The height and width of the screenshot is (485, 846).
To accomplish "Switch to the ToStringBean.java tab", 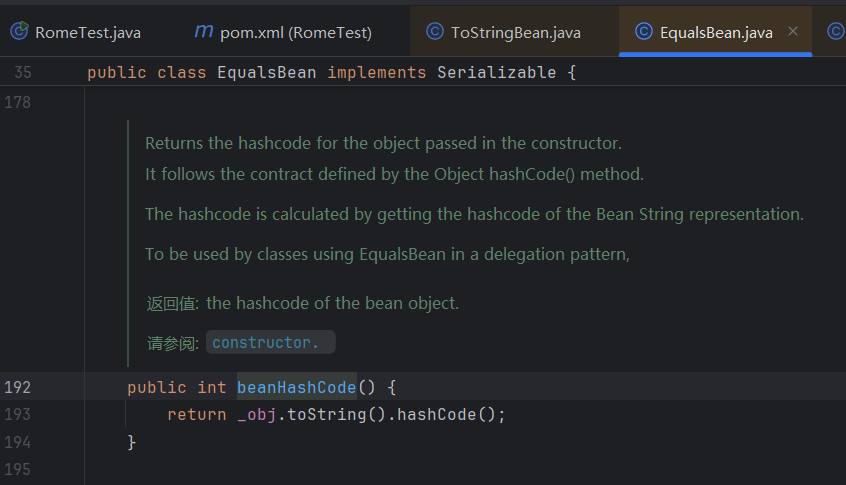I will click(515, 33).
